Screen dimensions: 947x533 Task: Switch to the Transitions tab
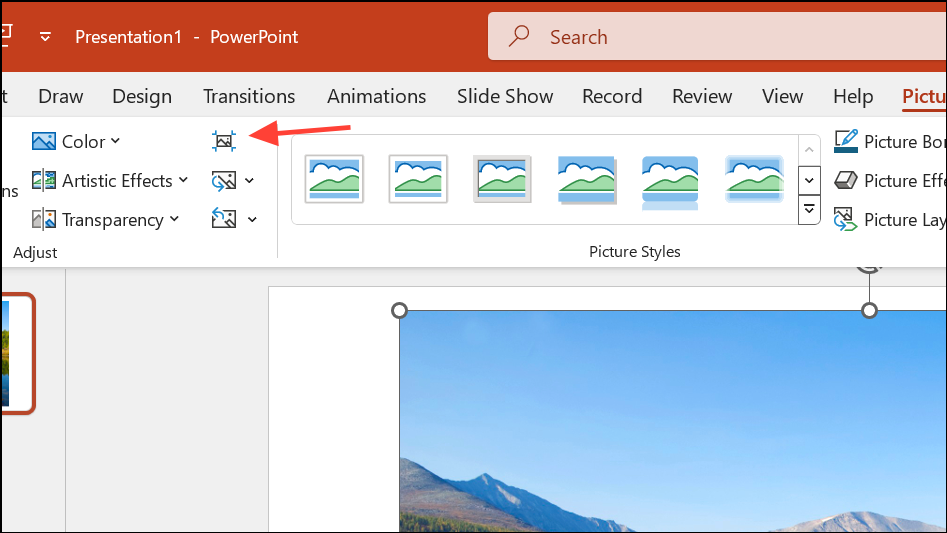249,96
